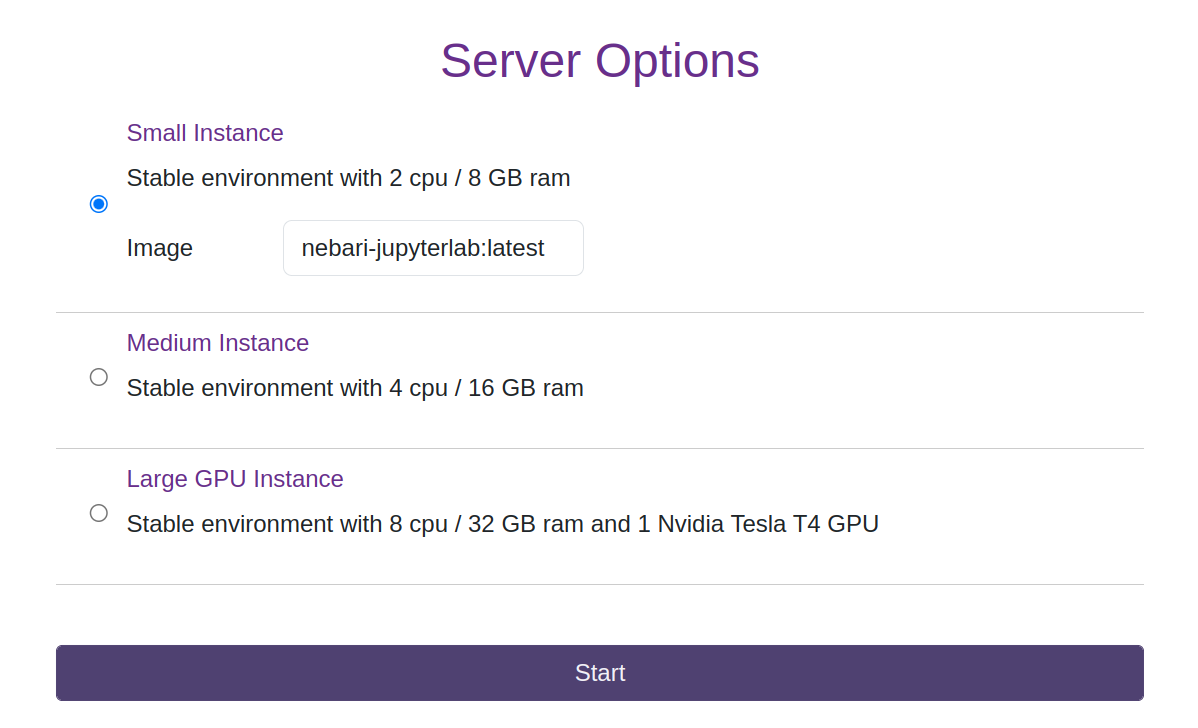Screen dimensions: 1198x728
Task: Click the Large GPU Instance heading
Action: click(235, 478)
